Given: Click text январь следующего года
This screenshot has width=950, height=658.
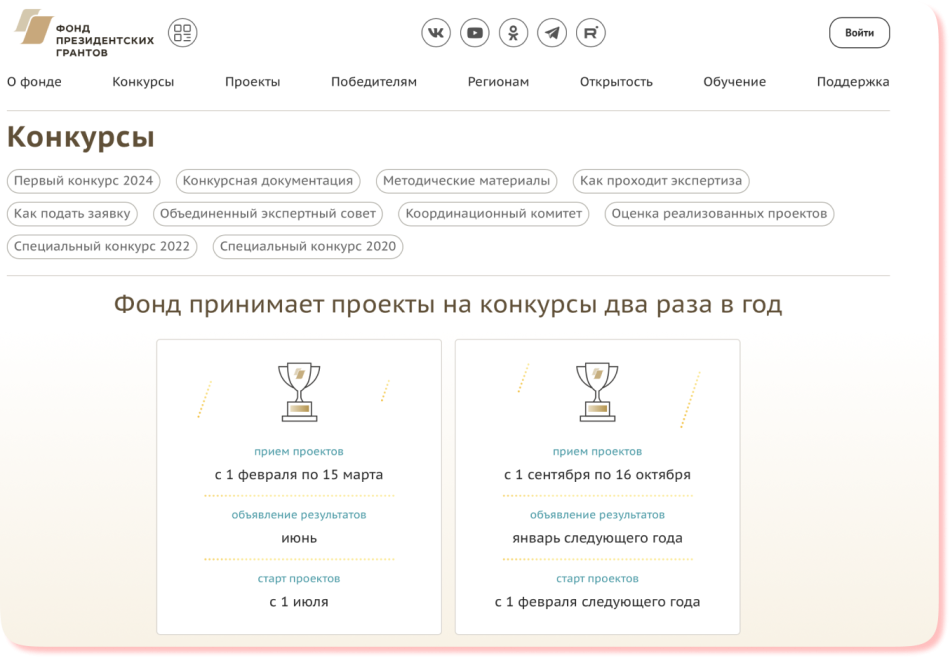Looking at the screenshot, I should 597,538.
